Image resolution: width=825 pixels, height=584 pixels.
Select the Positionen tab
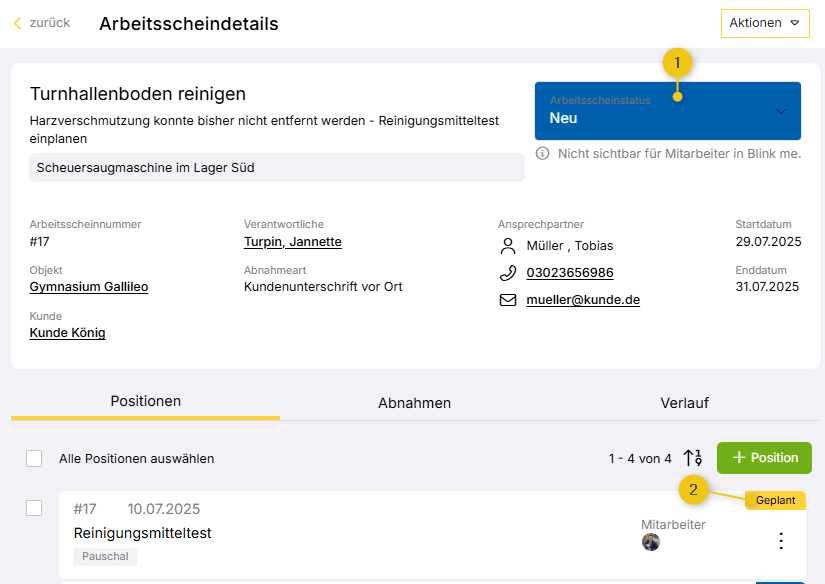(x=146, y=401)
